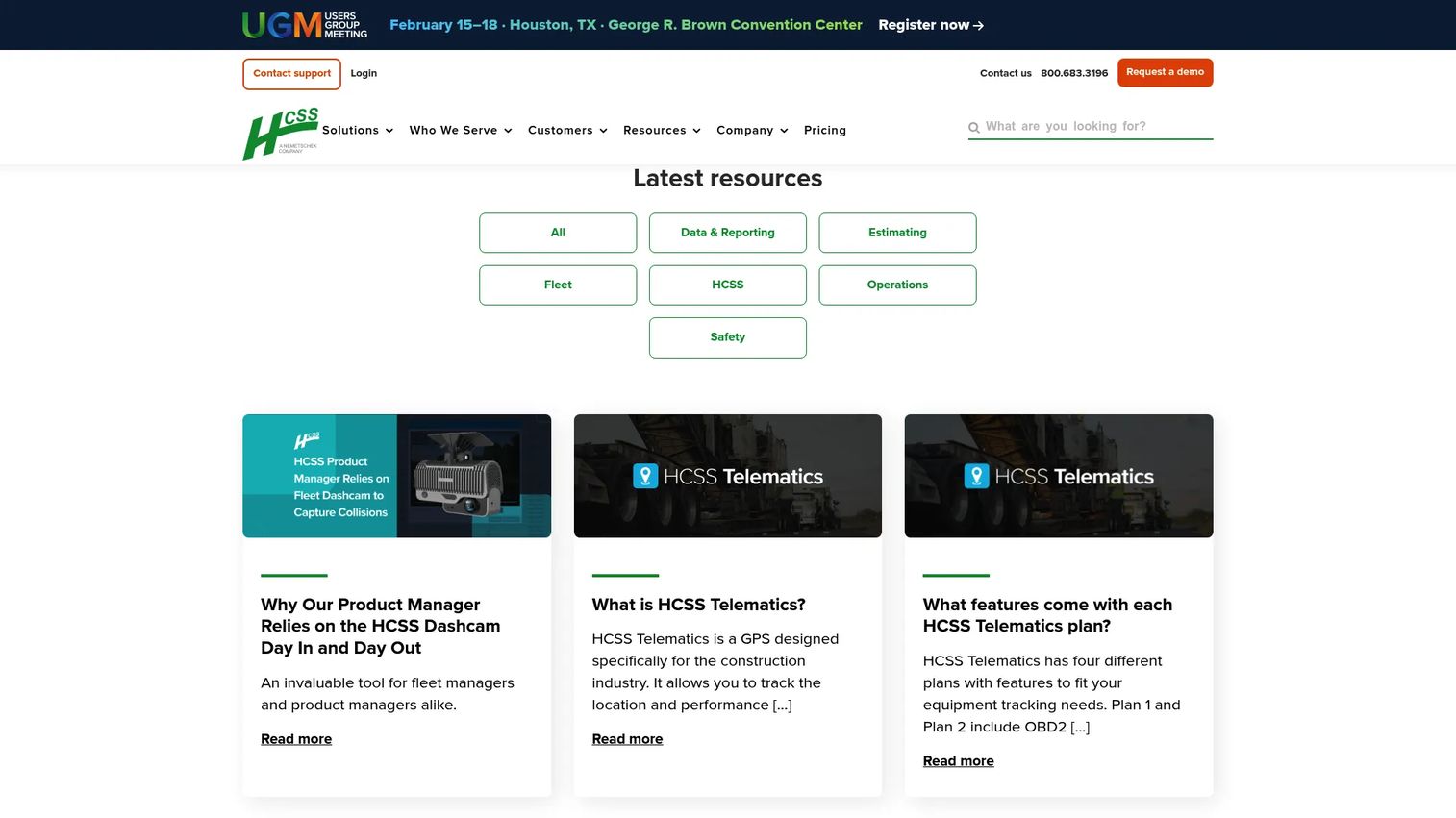1456x818 pixels.
Task: Filter resources by Data & Reporting
Action: [x=728, y=233]
